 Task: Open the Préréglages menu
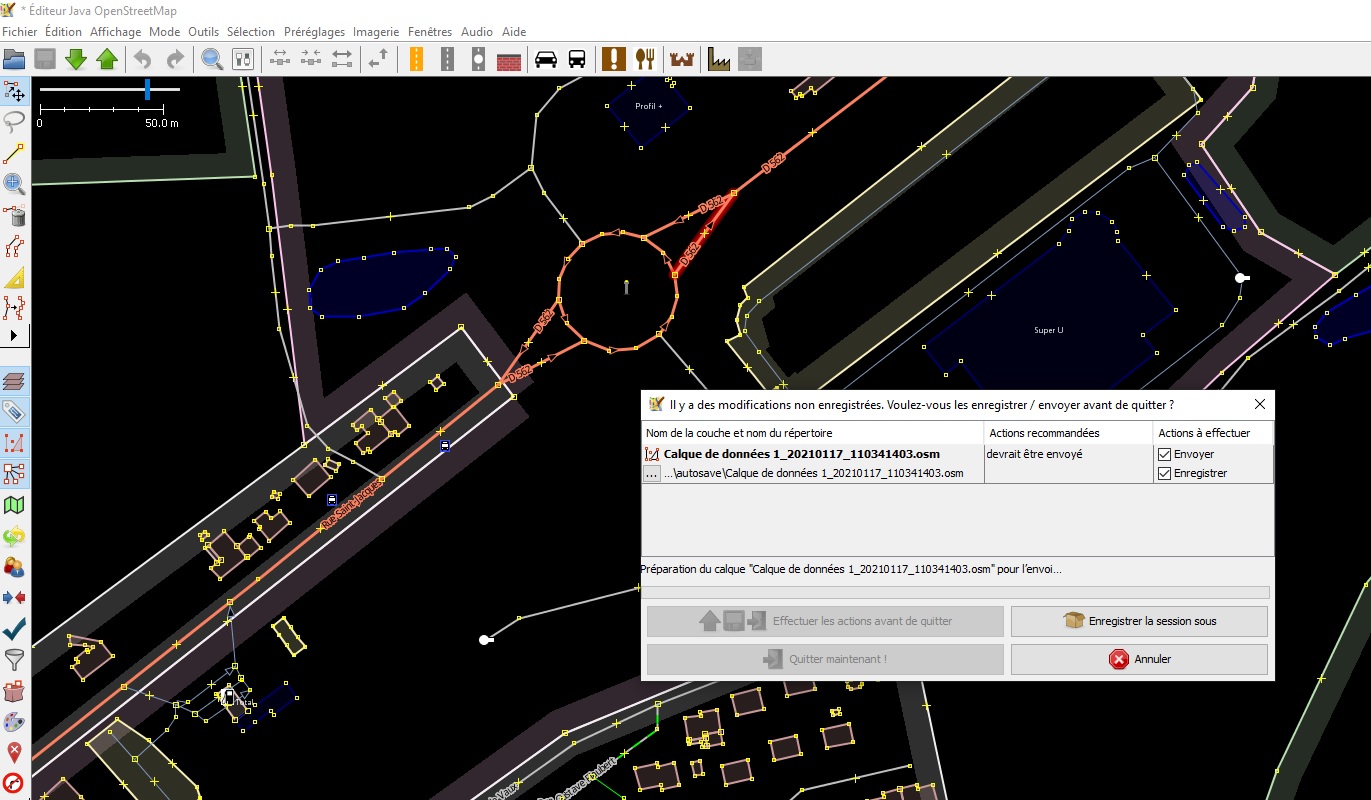314,31
